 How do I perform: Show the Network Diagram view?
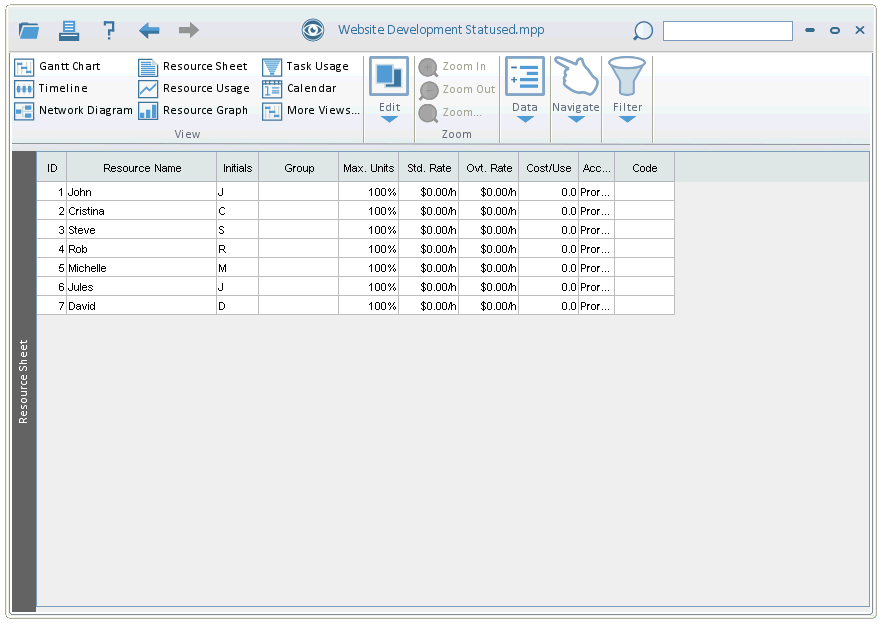pyautogui.click(x=74, y=110)
